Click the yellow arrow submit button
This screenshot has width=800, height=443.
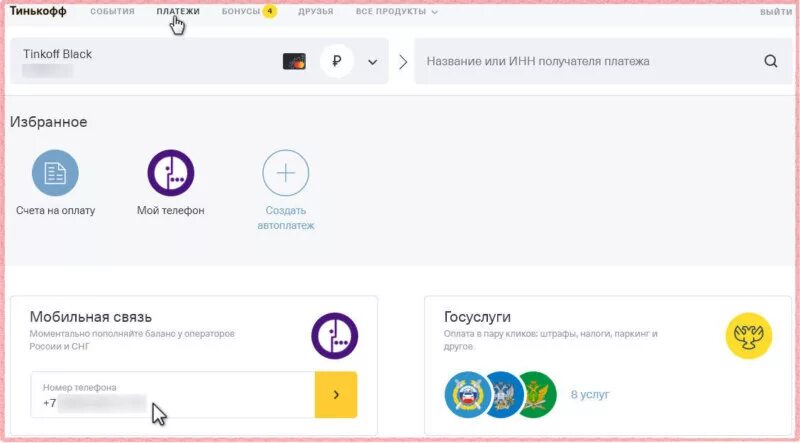click(336, 395)
